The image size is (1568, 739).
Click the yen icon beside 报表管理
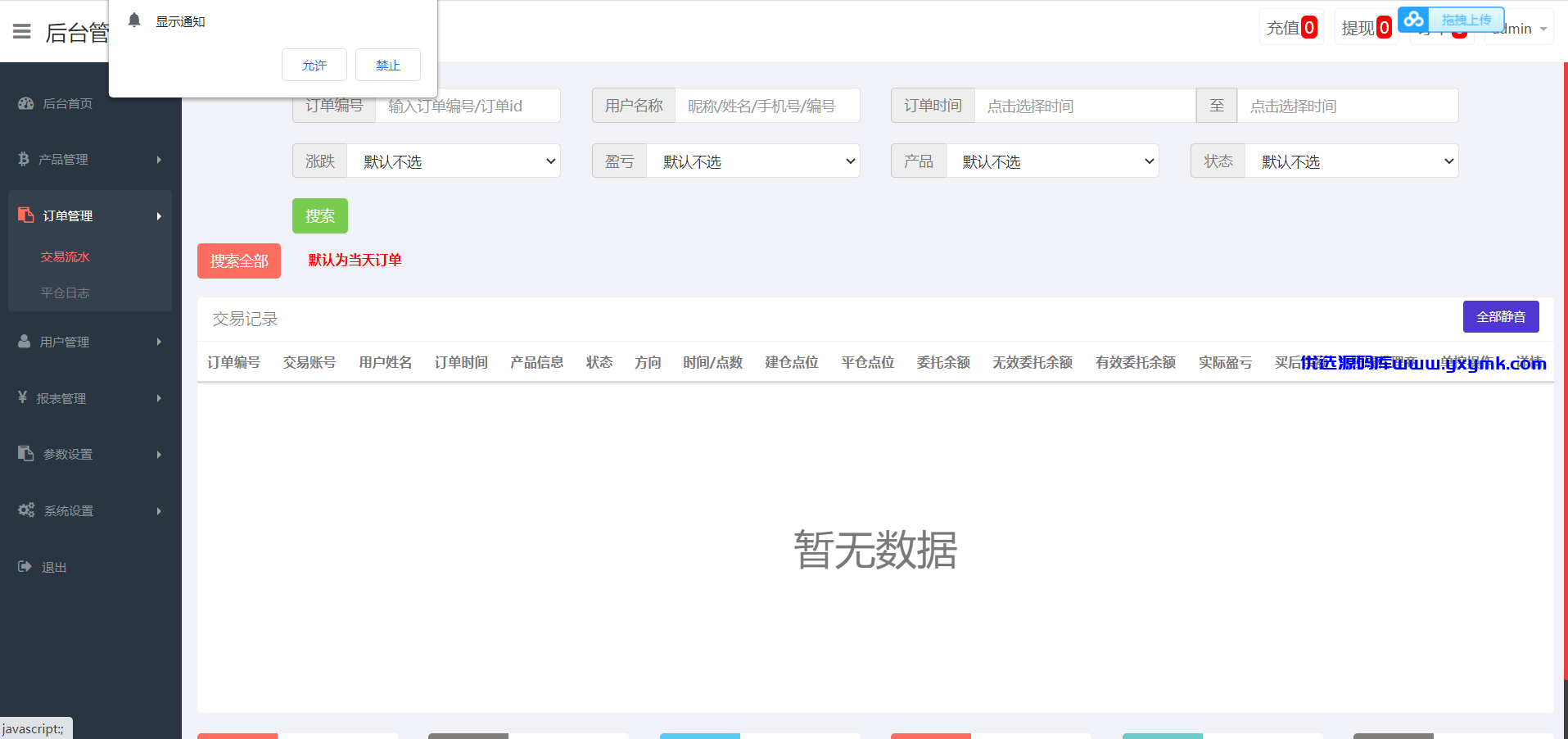(23, 397)
